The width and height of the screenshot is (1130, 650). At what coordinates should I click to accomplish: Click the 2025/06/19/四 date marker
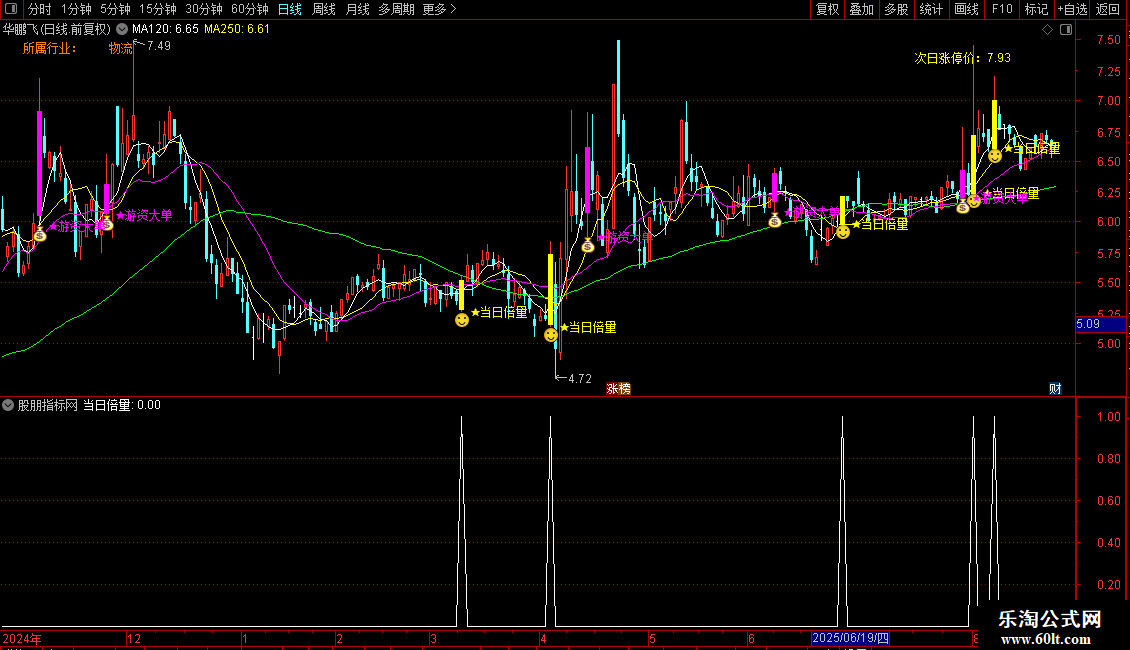[x=851, y=638]
